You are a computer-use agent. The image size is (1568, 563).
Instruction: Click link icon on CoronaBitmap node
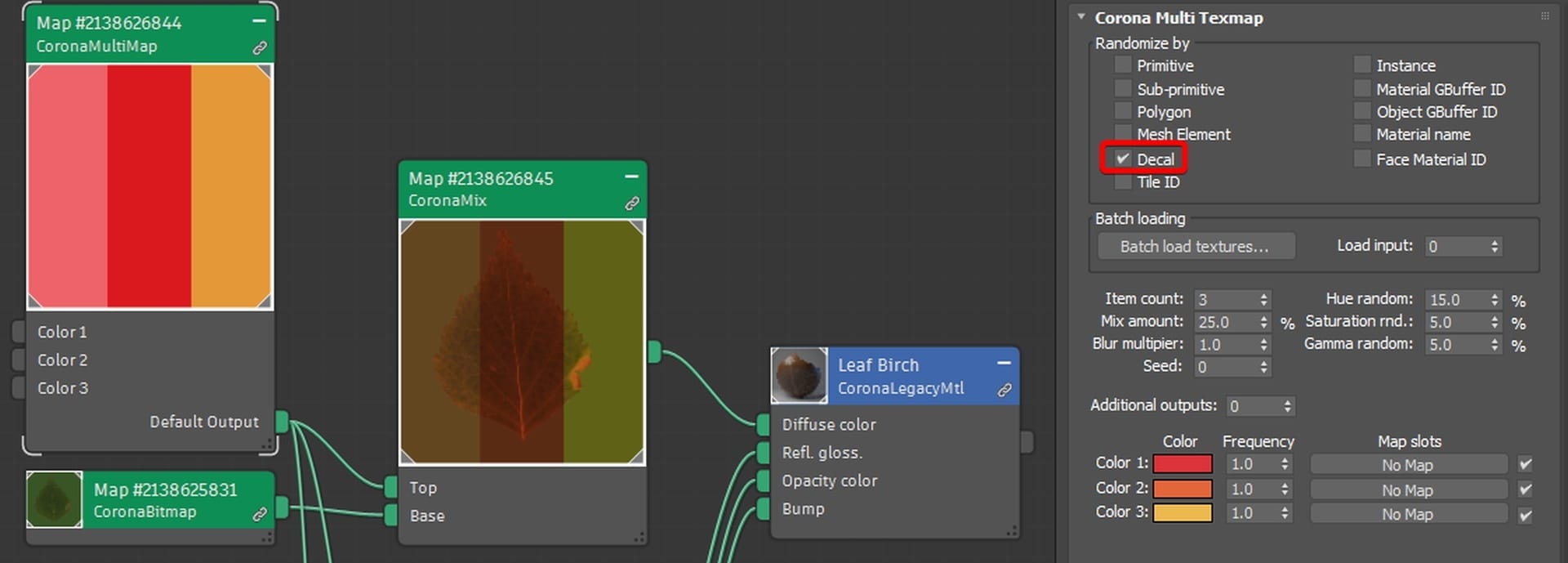tap(260, 514)
